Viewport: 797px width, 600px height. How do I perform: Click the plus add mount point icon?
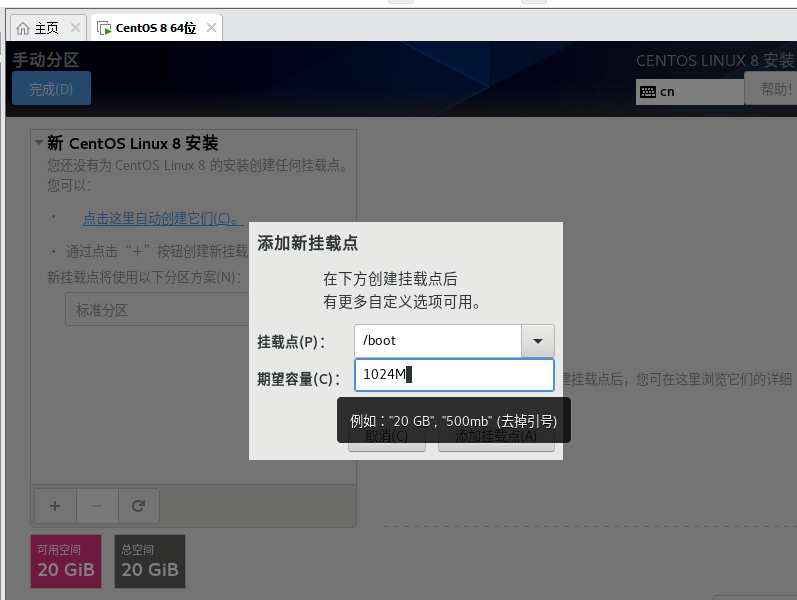tap(55, 506)
